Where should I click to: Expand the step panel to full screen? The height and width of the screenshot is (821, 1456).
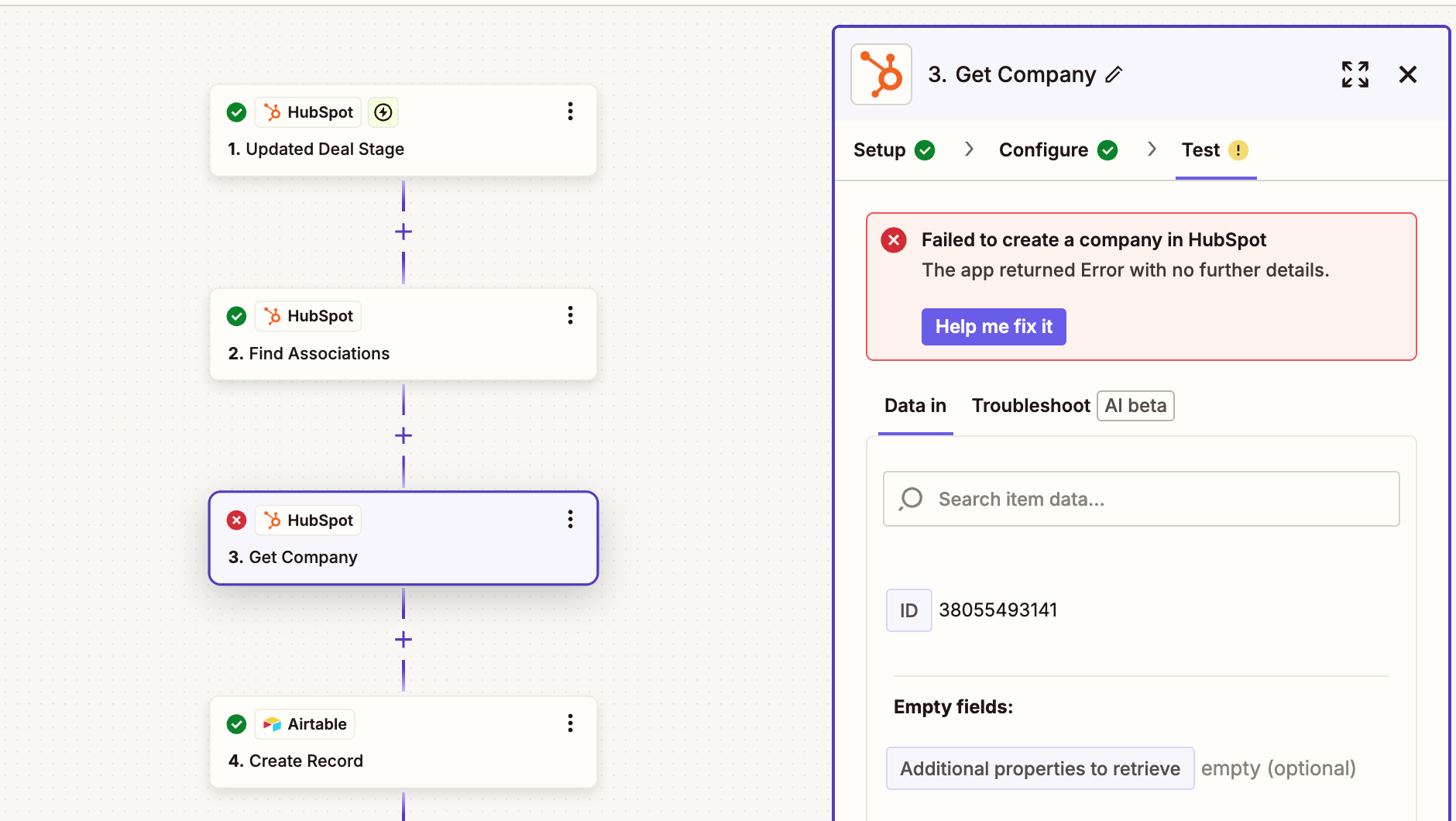(x=1355, y=74)
